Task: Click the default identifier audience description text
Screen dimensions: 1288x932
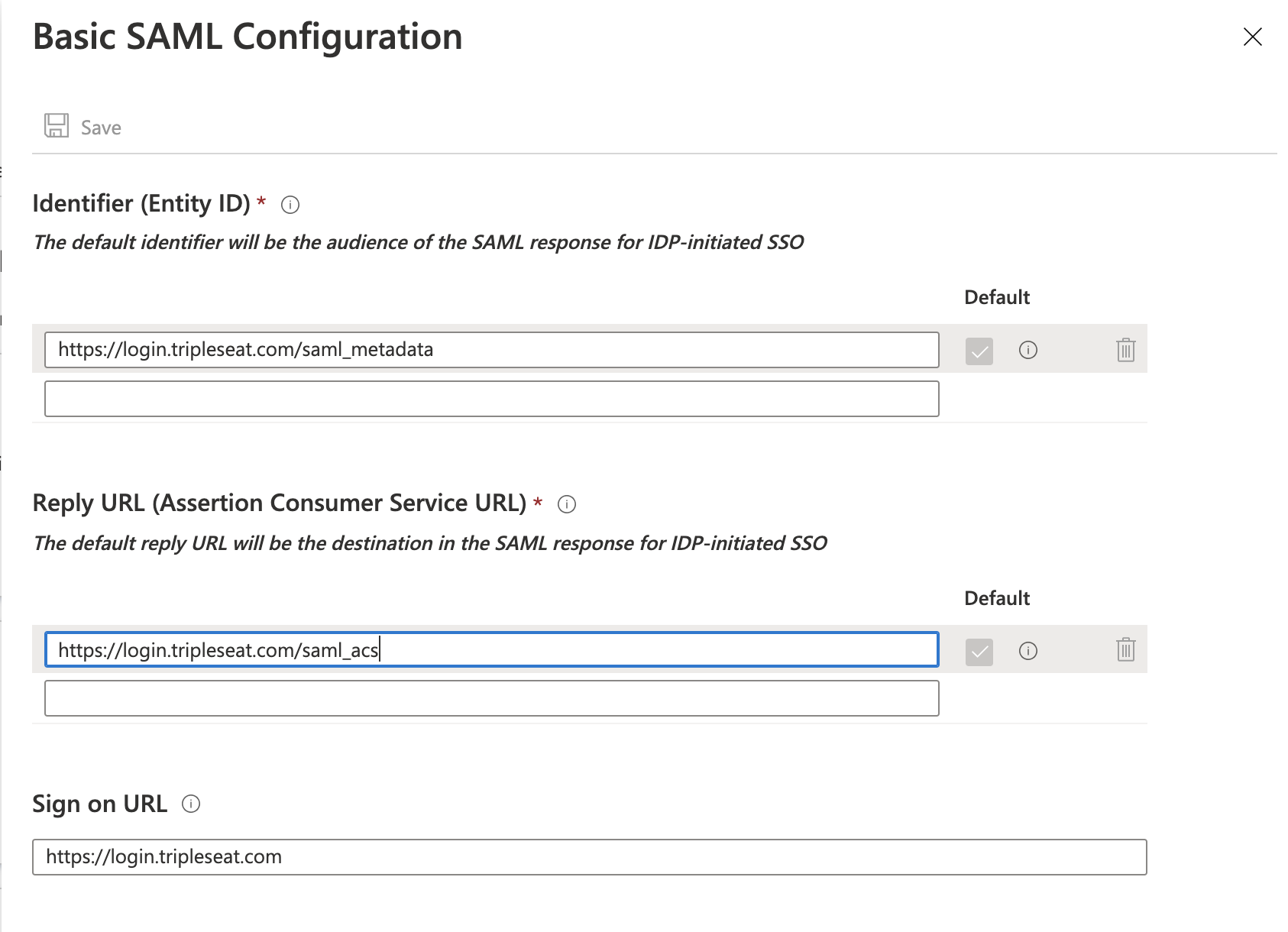Action: point(419,242)
